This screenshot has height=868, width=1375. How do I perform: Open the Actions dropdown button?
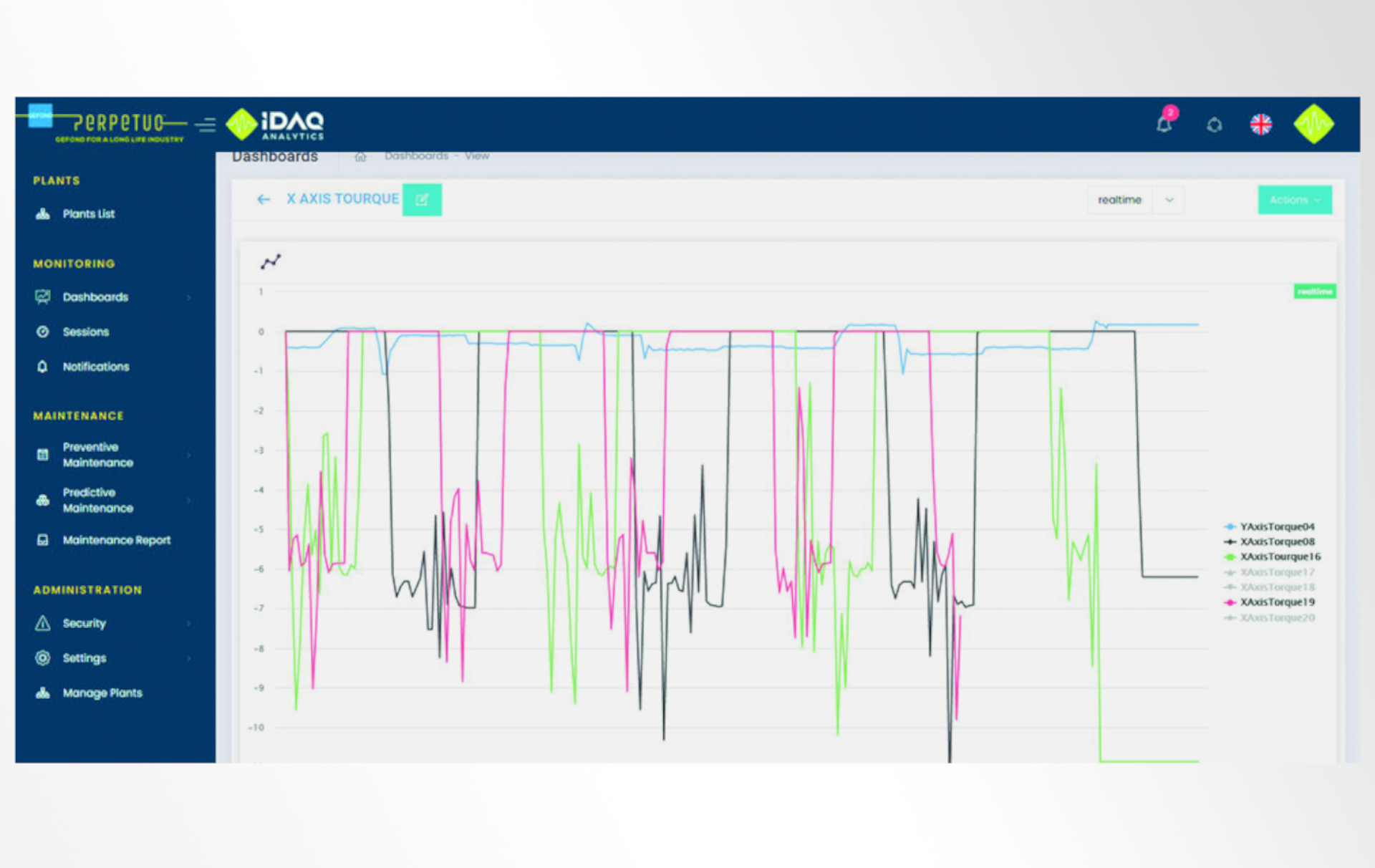click(1295, 200)
